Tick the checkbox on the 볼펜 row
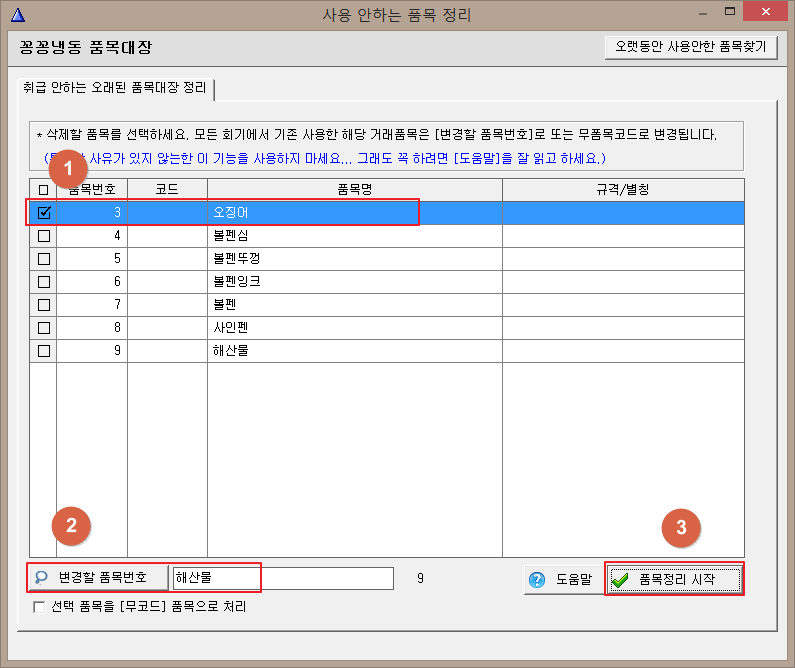Screen dimensions: 795x668 (44, 305)
